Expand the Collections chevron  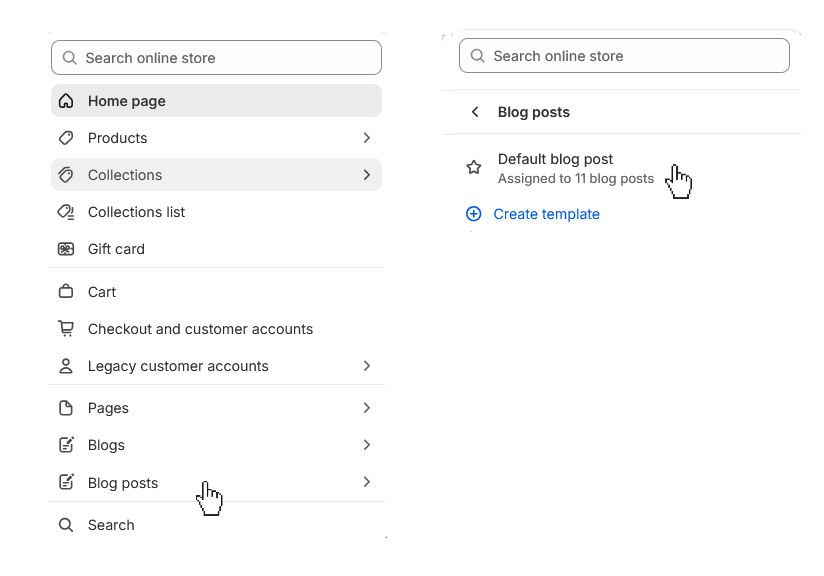367,174
